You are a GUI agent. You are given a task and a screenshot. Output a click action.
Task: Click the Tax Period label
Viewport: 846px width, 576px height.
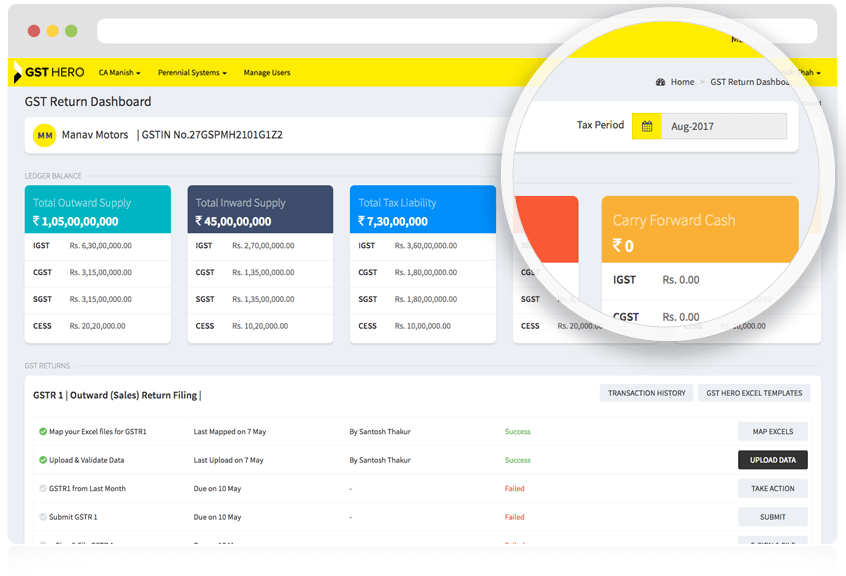(x=600, y=125)
